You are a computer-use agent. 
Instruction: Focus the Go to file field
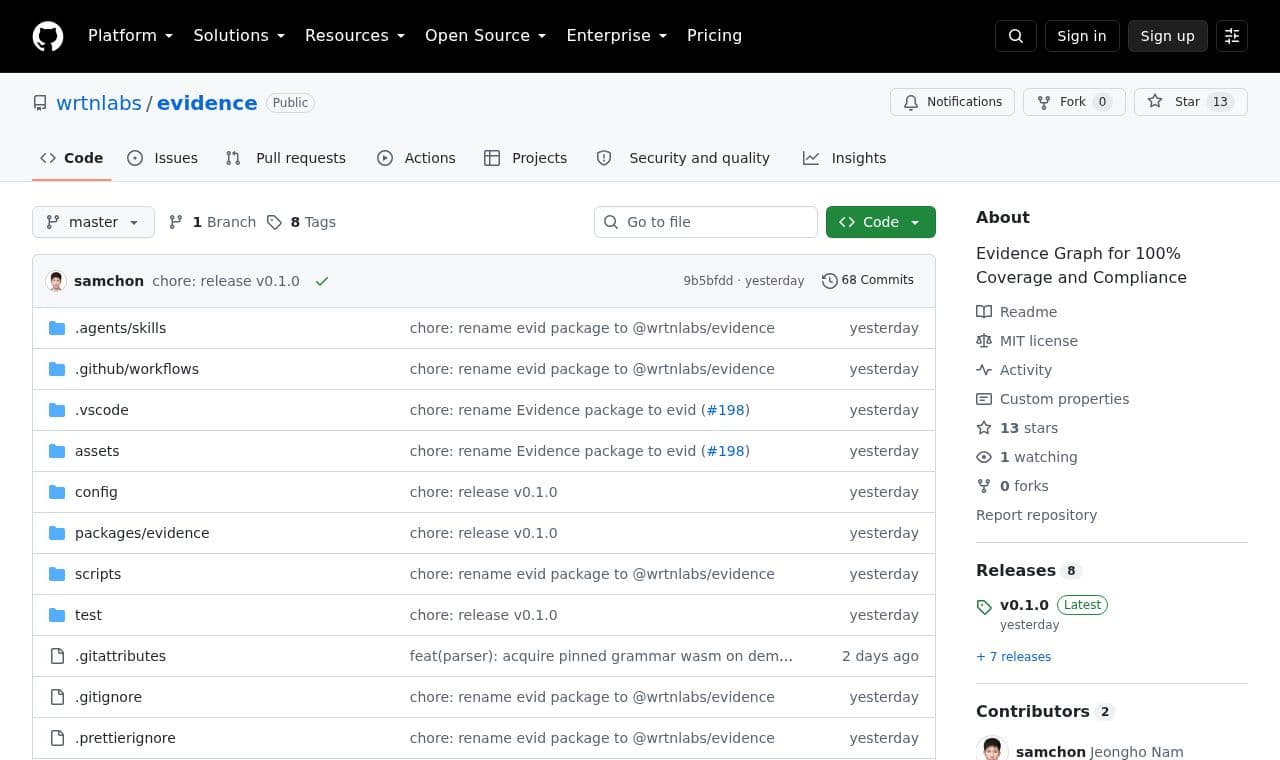[706, 222]
